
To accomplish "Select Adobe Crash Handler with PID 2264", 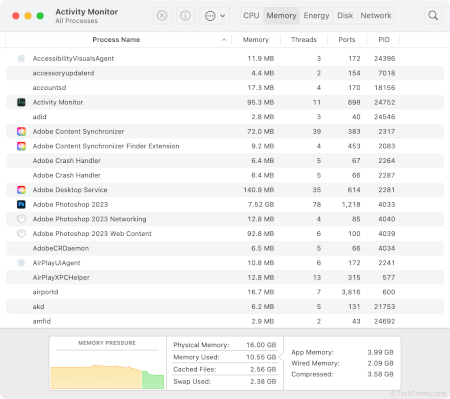I will click(225, 161).
